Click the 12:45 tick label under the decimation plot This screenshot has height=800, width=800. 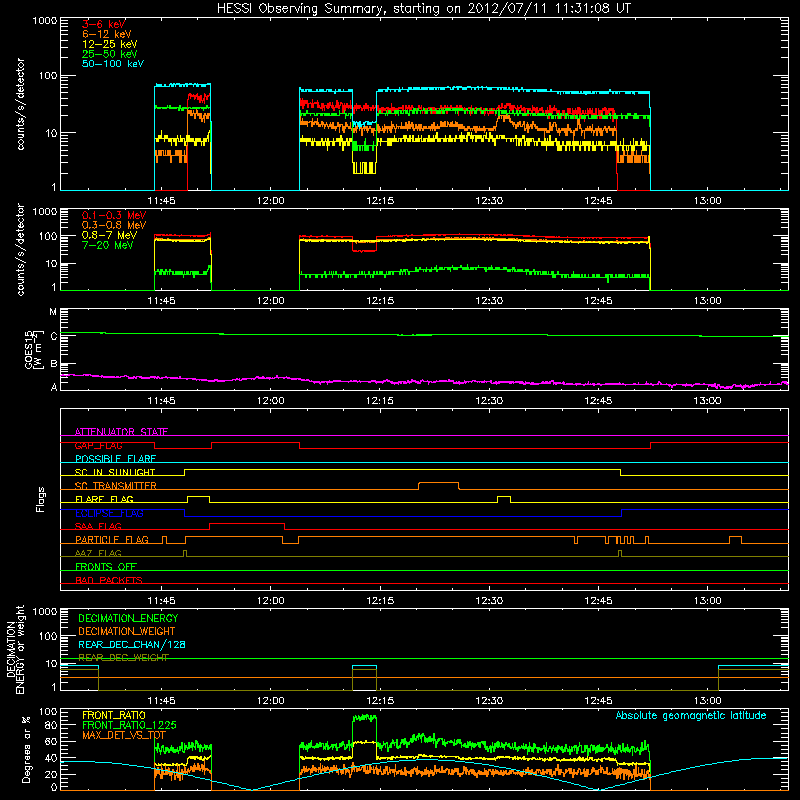click(x=598, y=700)
